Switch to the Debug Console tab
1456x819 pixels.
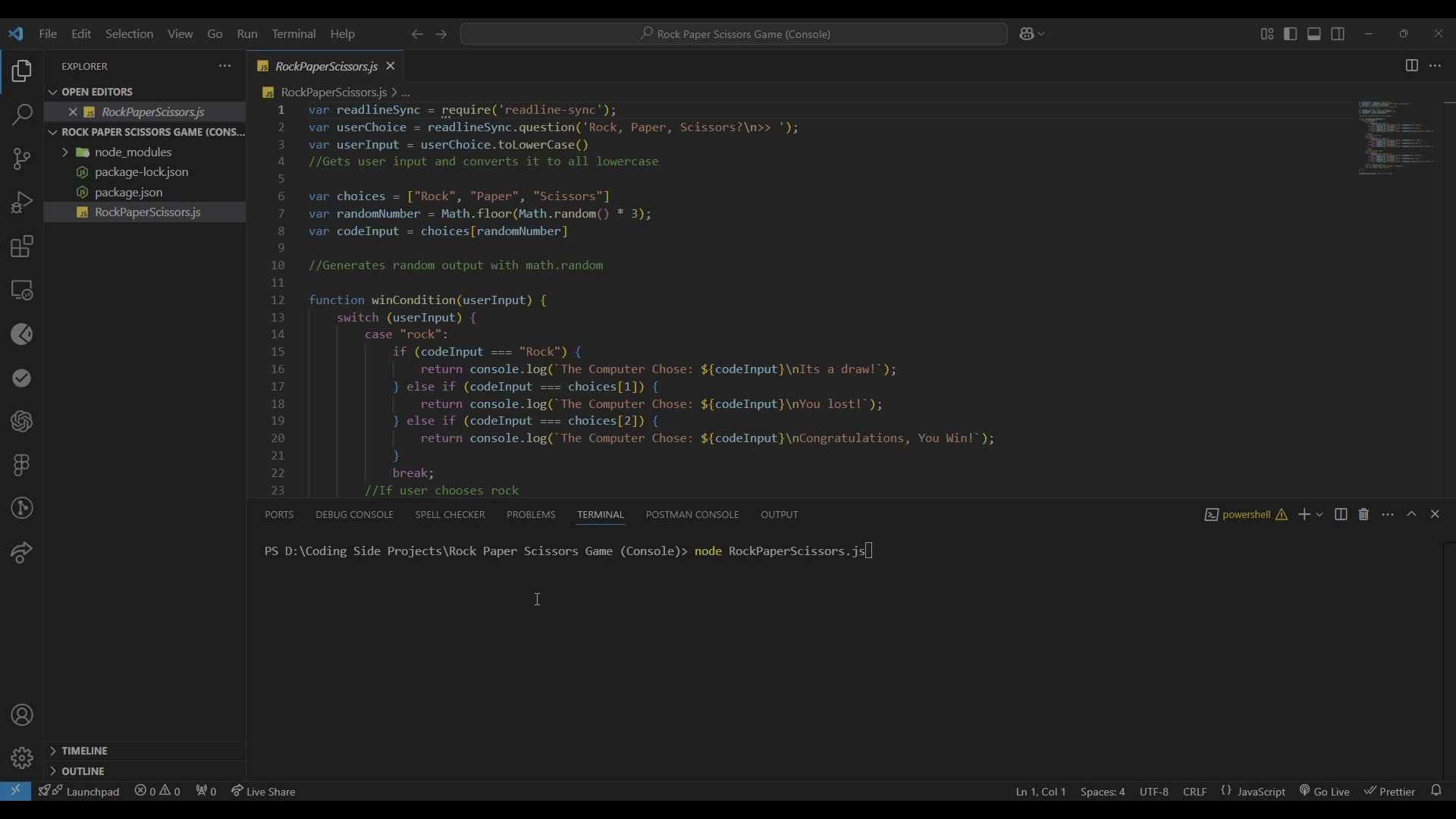pos(354,514)
